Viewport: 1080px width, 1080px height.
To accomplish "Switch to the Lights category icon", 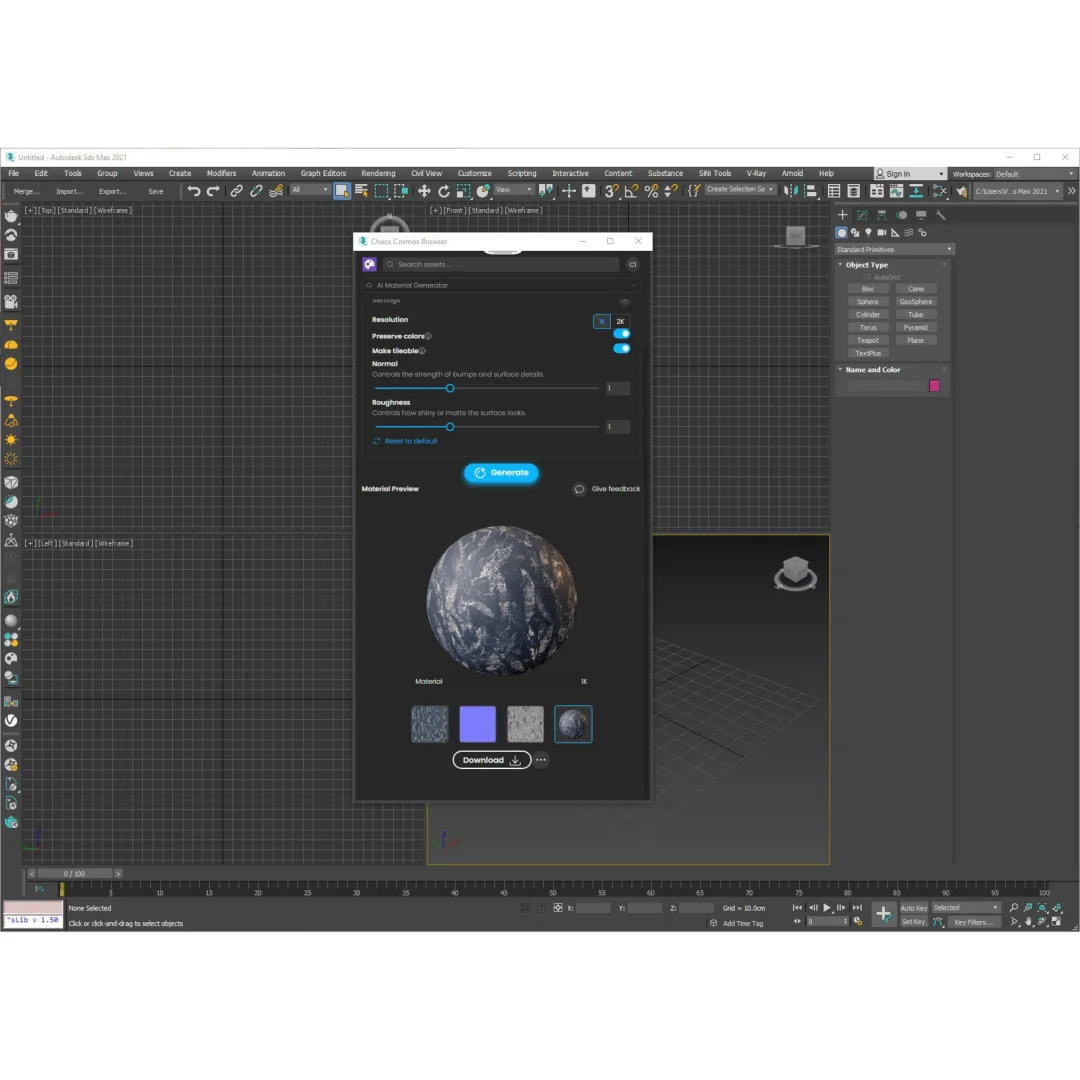I will pyautogui.click(x=868, y=233).
